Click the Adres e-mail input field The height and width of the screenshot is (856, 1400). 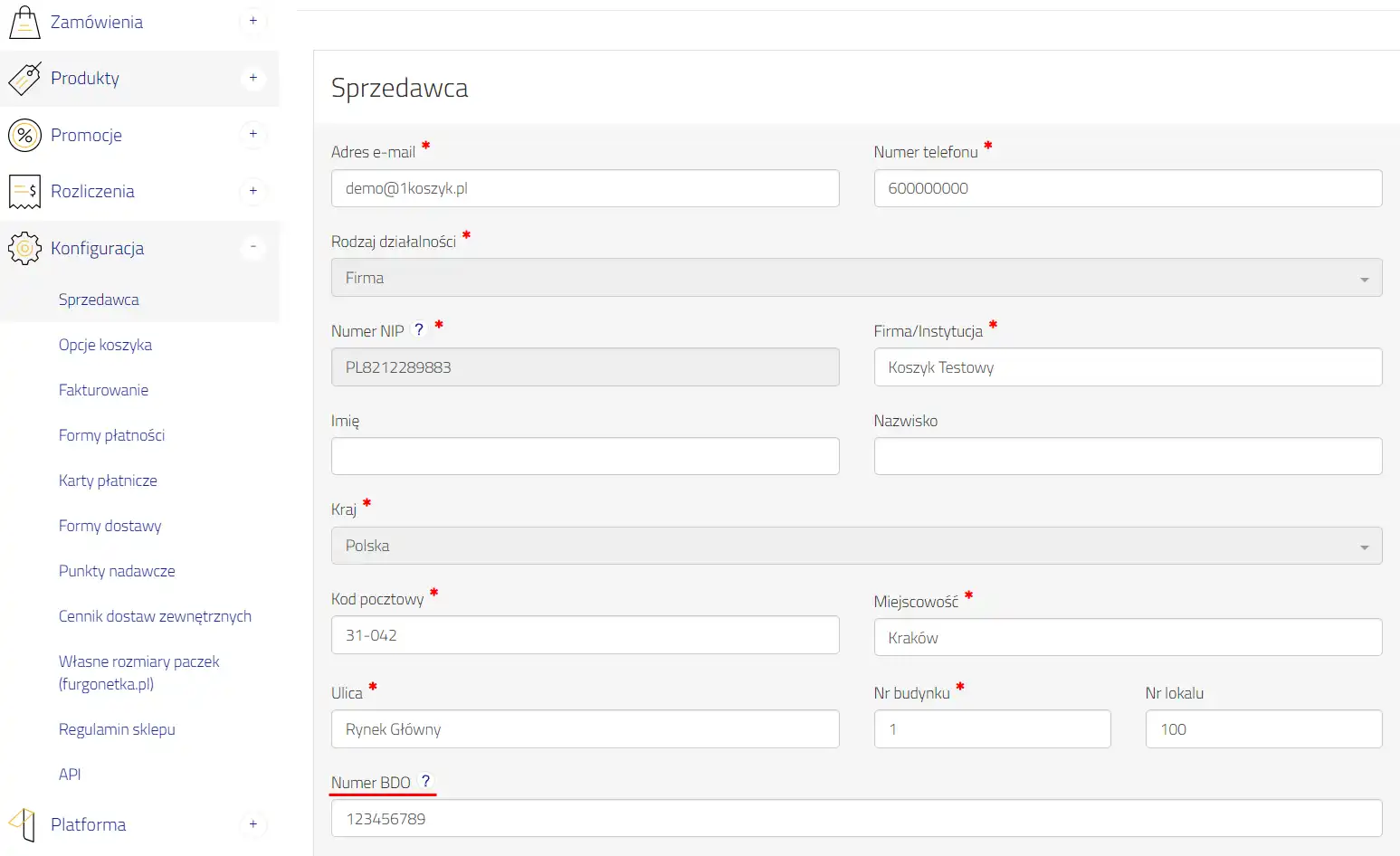586,188
